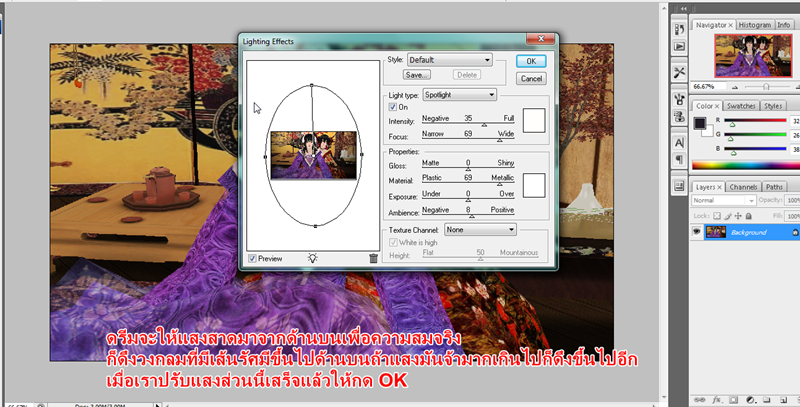Open the Paragraph panel icon

679,160
